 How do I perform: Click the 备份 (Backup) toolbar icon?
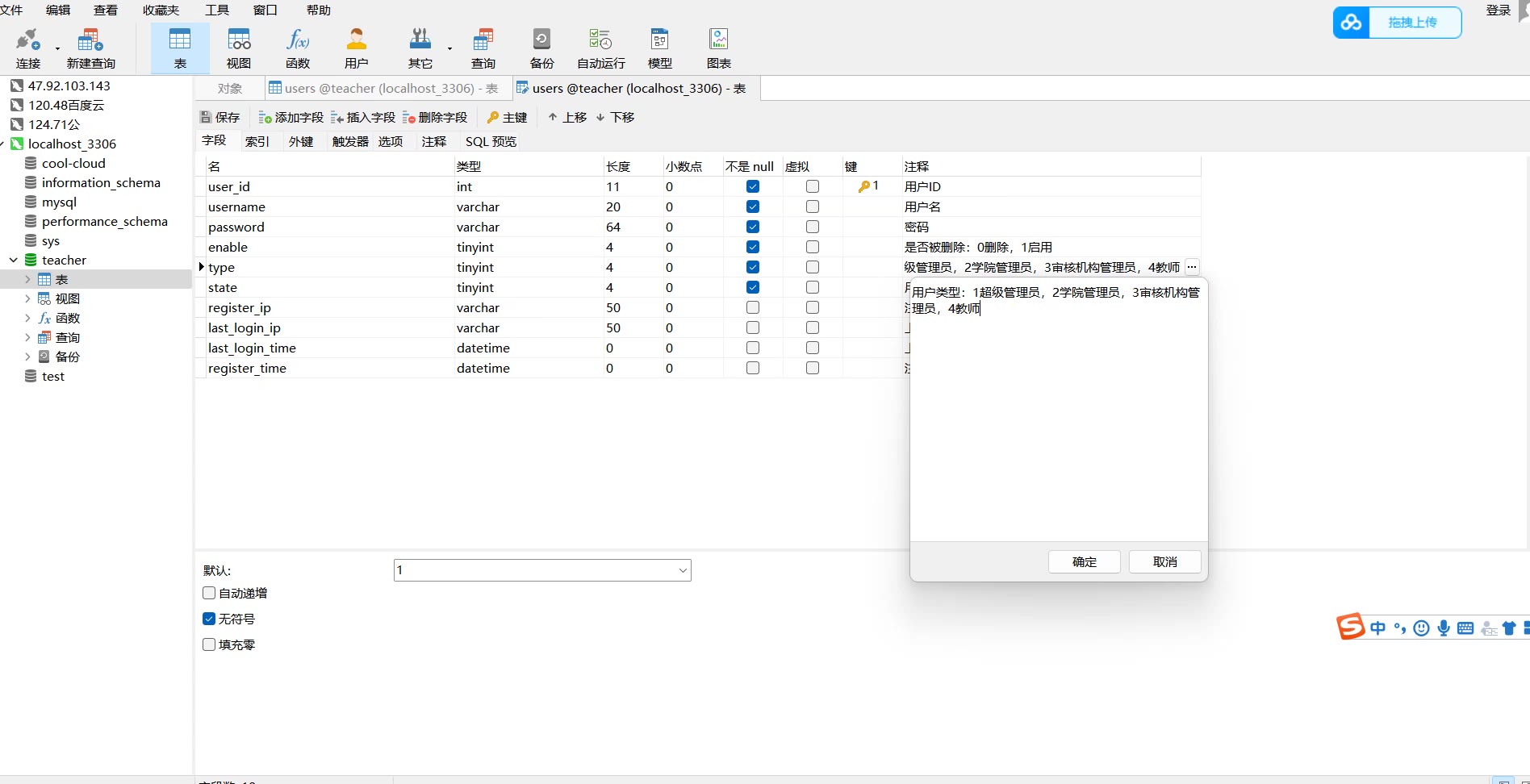coord(541,48)
